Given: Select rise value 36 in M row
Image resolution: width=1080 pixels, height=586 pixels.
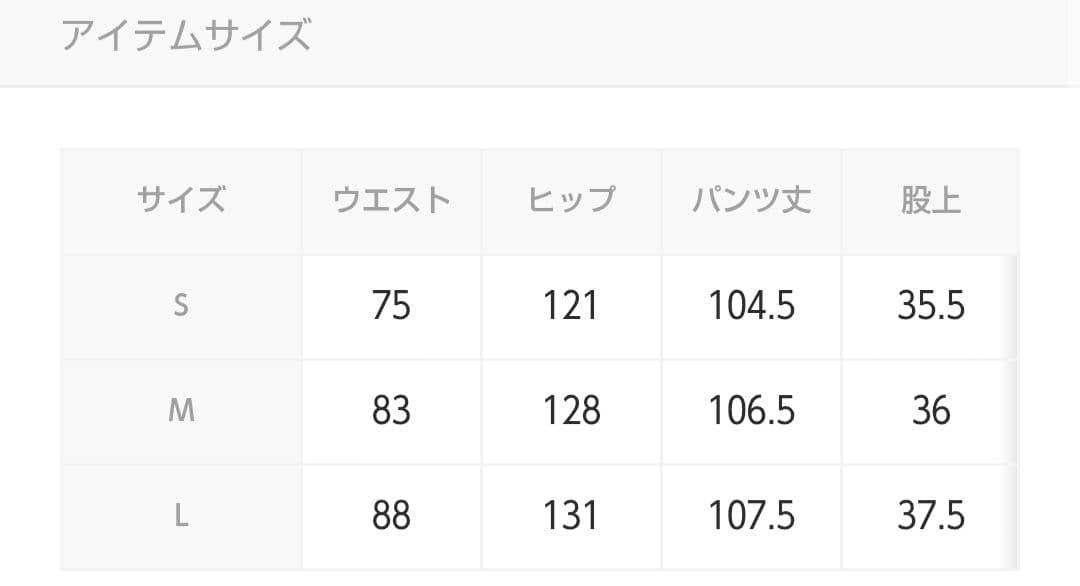Looking at the screenshot, I should [931, 410].
